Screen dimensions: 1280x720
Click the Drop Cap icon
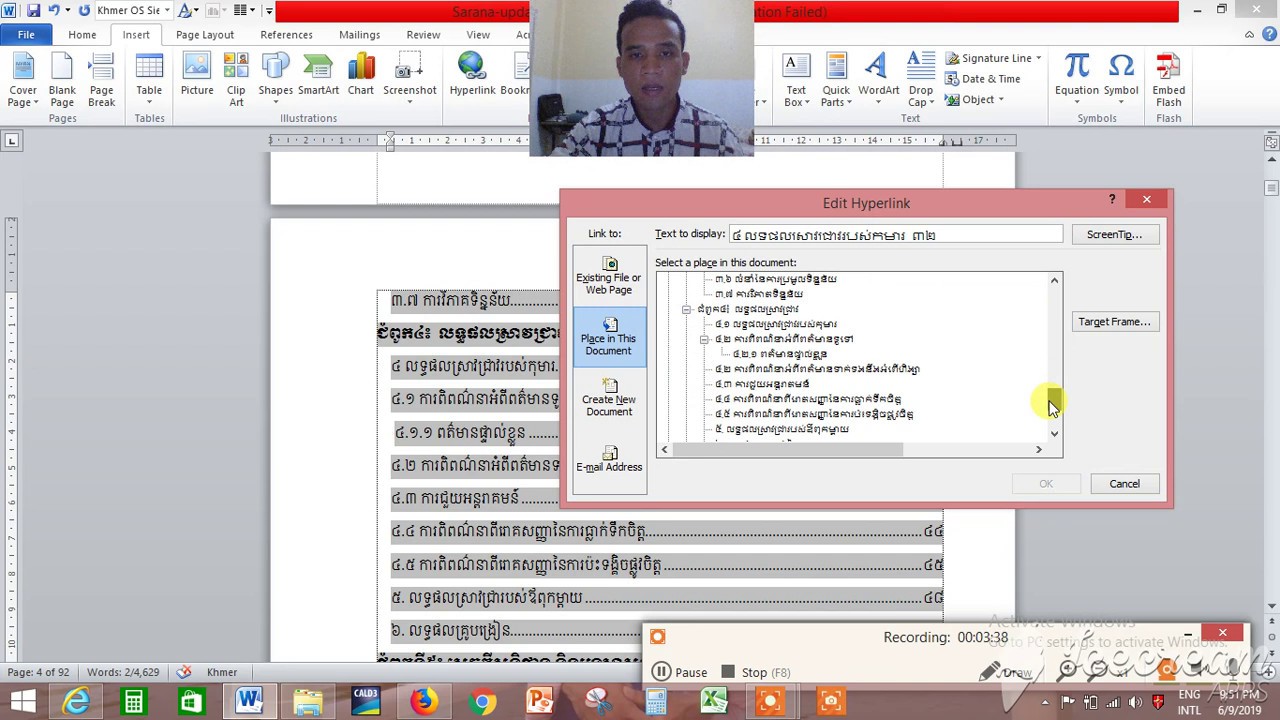(x=920, y=81)
